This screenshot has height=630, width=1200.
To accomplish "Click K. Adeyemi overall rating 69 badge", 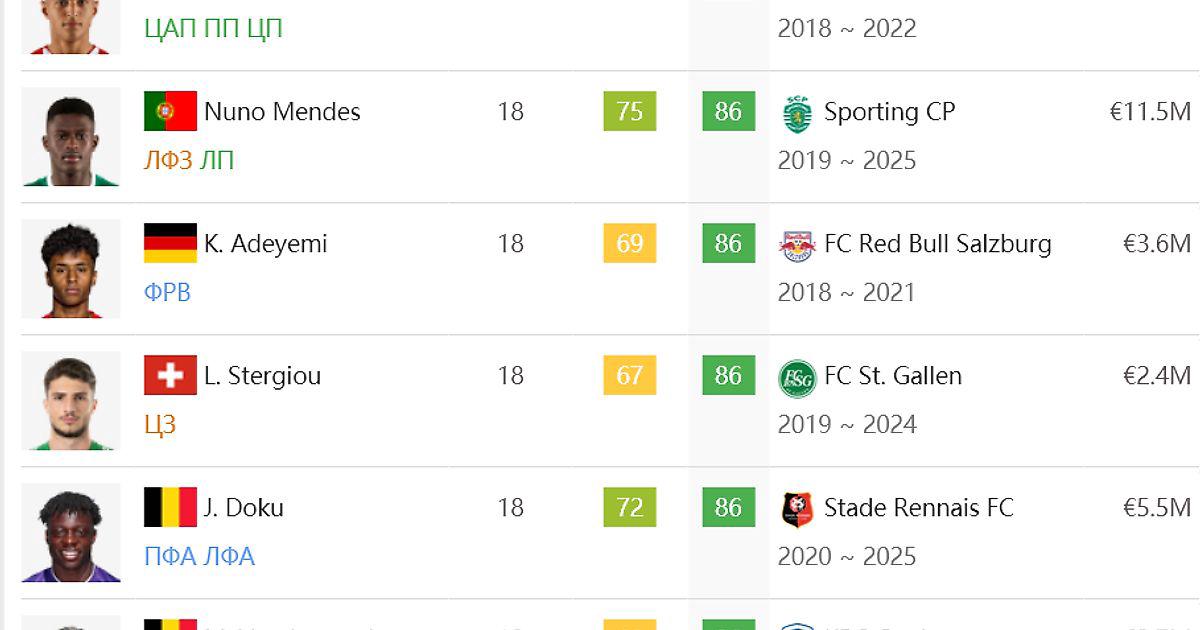I will (630, 243).
